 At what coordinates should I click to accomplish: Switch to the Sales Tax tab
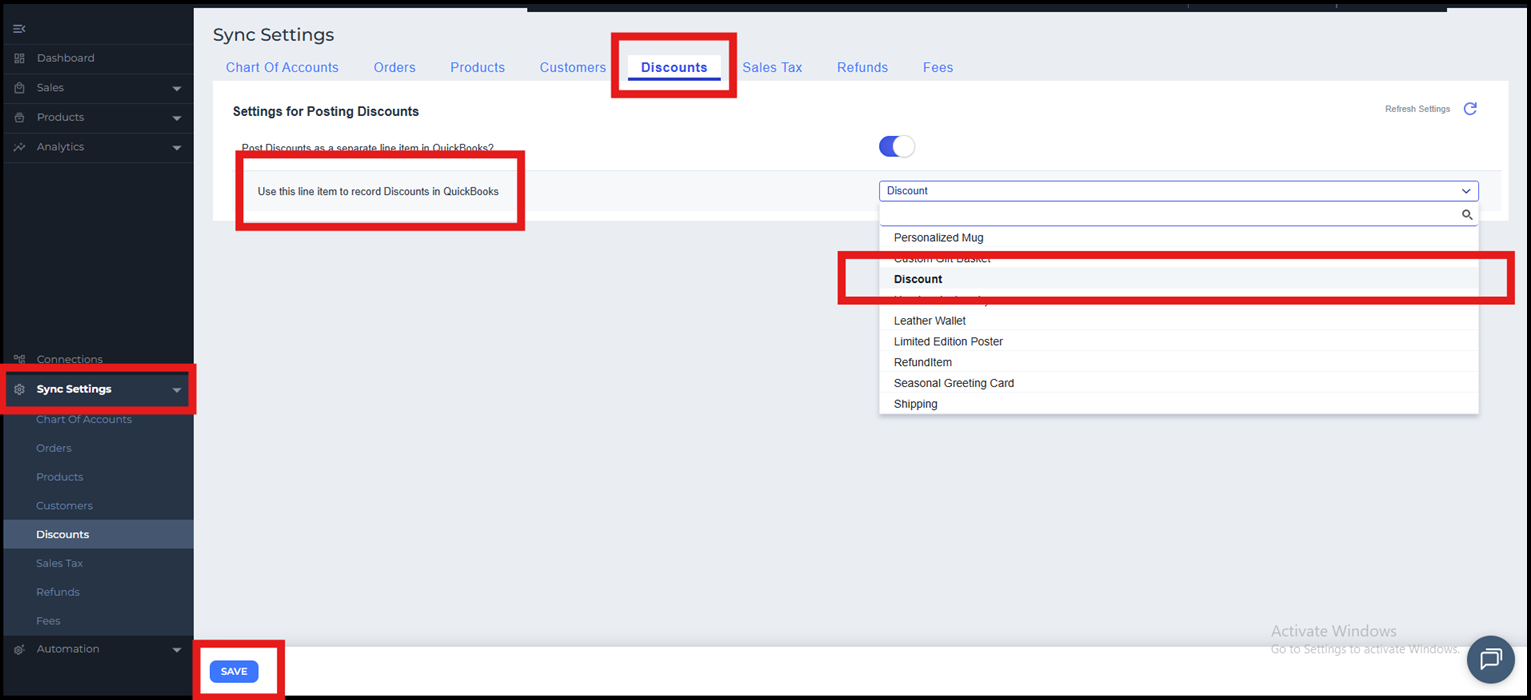772,68
